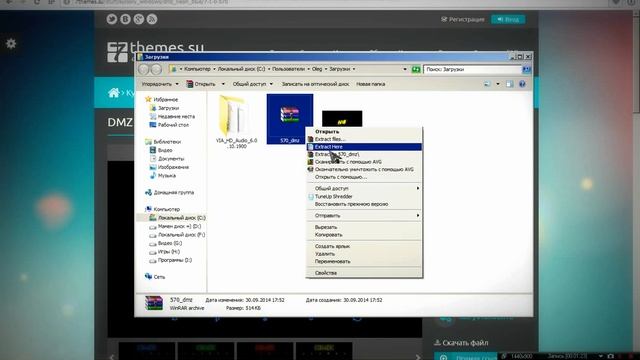The height and width of the screenshot is (360, 640).
Task: Click the VK icon on the themes.su page
Action: 125,19
